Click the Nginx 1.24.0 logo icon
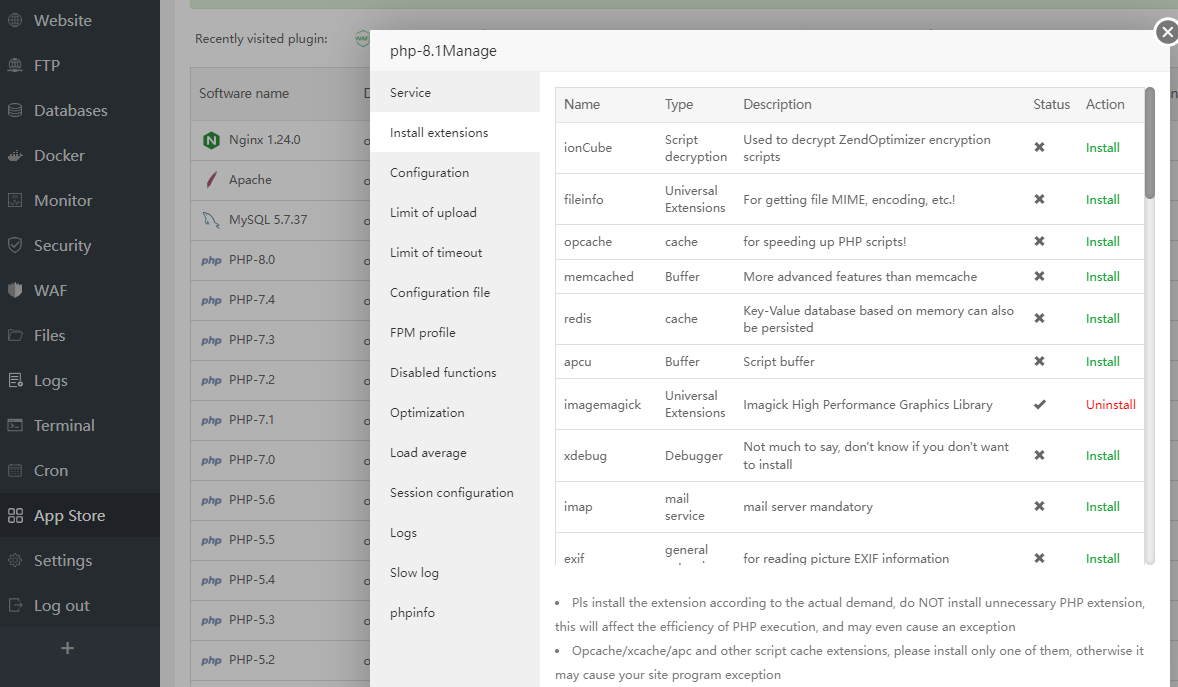The image size is (1178, 687). (211, 140)
